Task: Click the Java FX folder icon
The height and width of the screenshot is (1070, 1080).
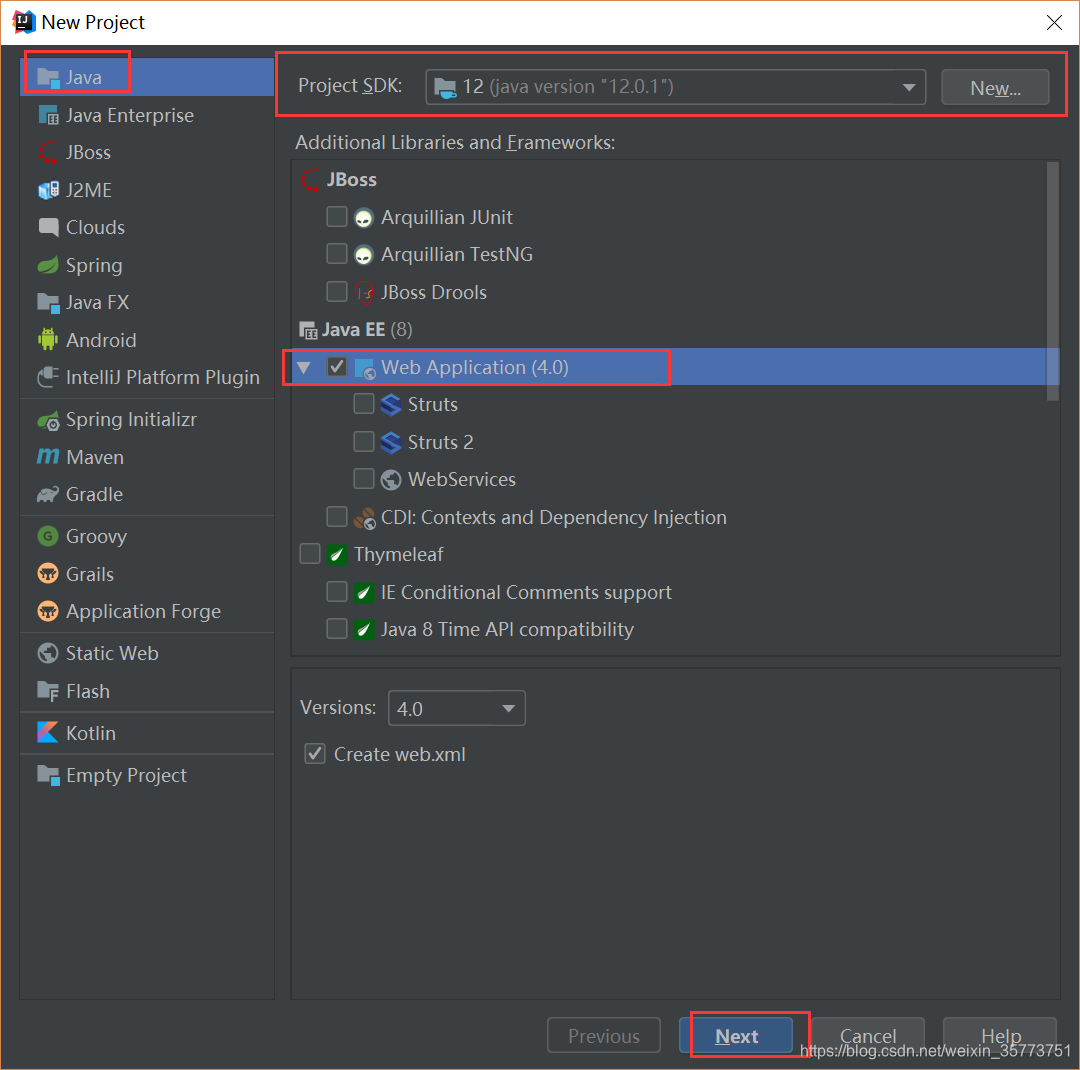Action: (x=48, y=302)
